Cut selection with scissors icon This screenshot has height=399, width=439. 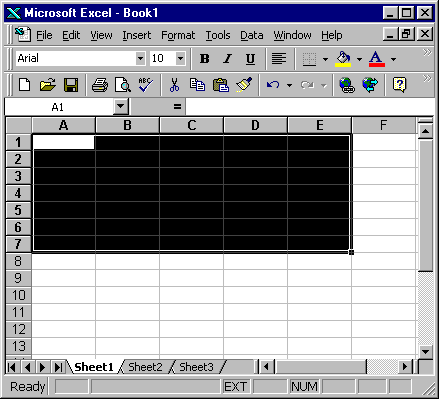click(174, 85)
